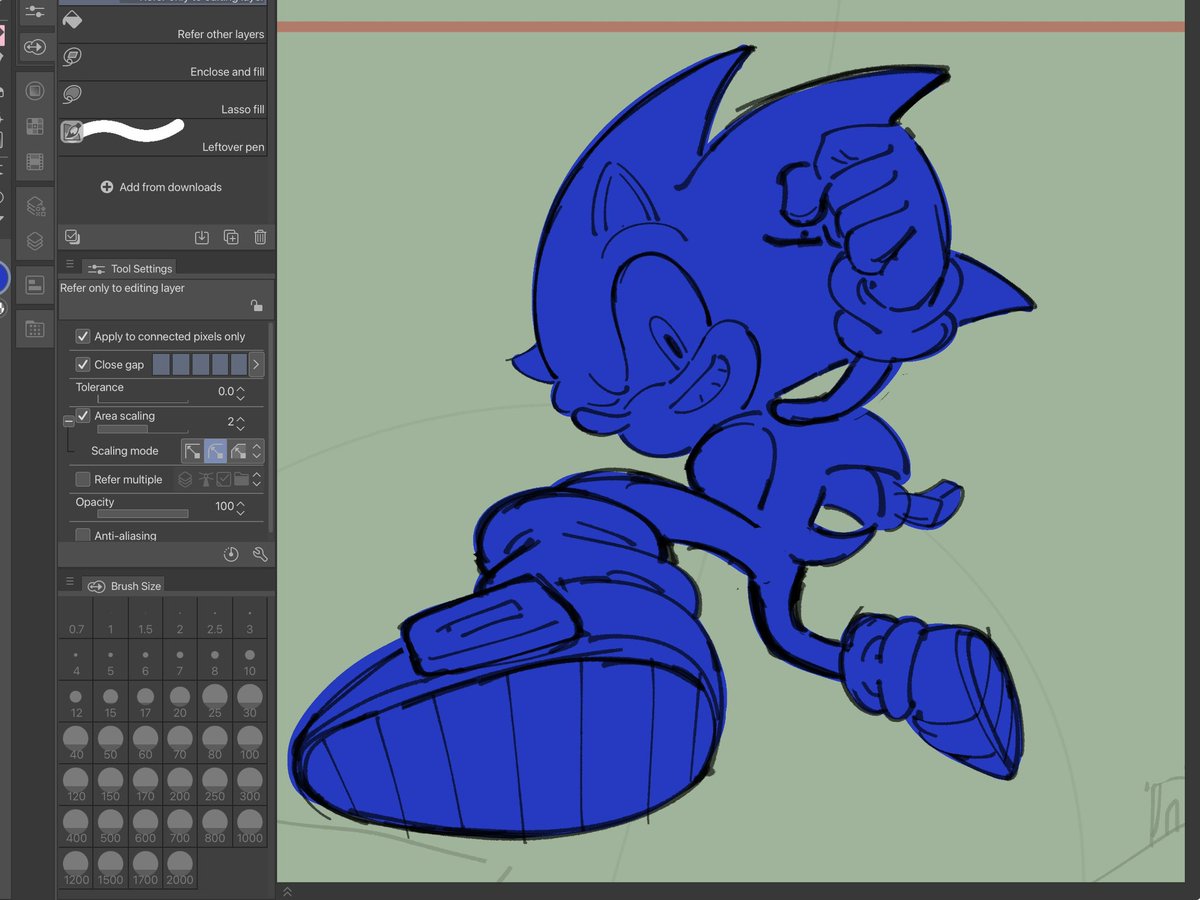Reset tool settings to initial values

(x=231, y=554)
